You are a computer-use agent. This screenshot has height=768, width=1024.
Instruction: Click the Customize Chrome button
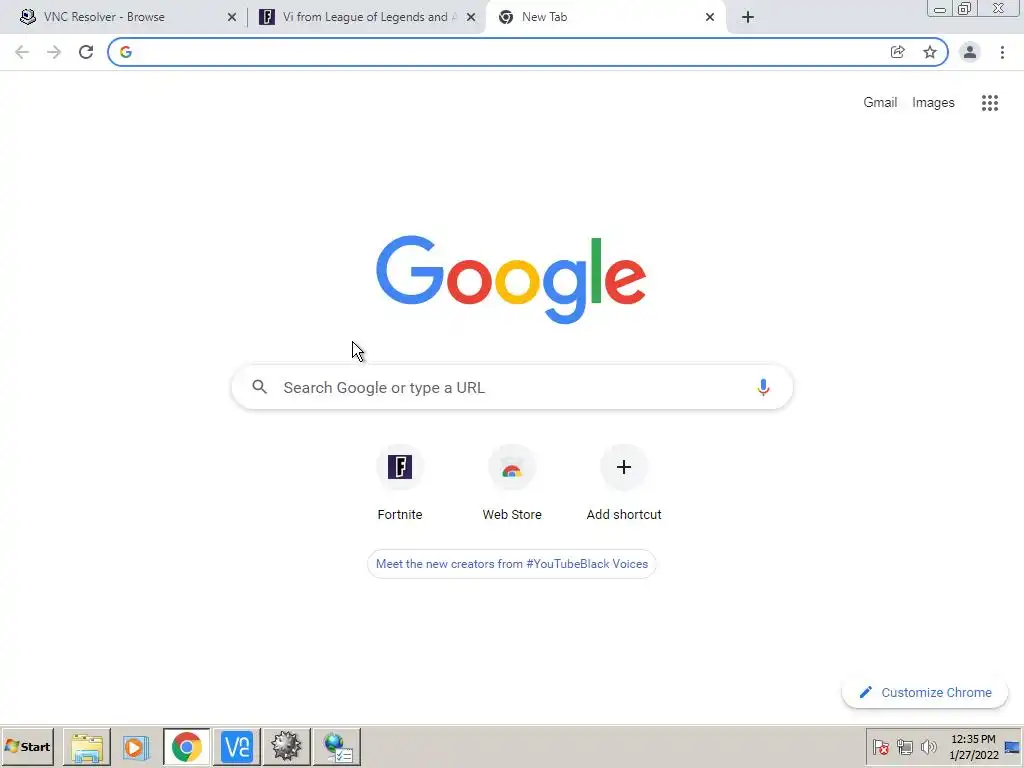click(925, 692)
